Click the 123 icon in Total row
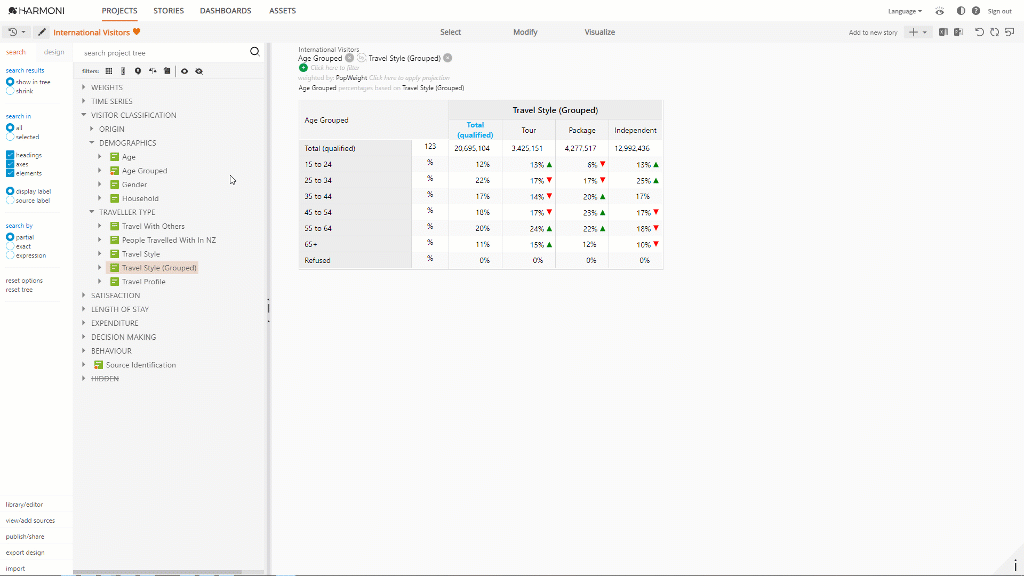Screen dimensions: 1024x576 point(430,146)
